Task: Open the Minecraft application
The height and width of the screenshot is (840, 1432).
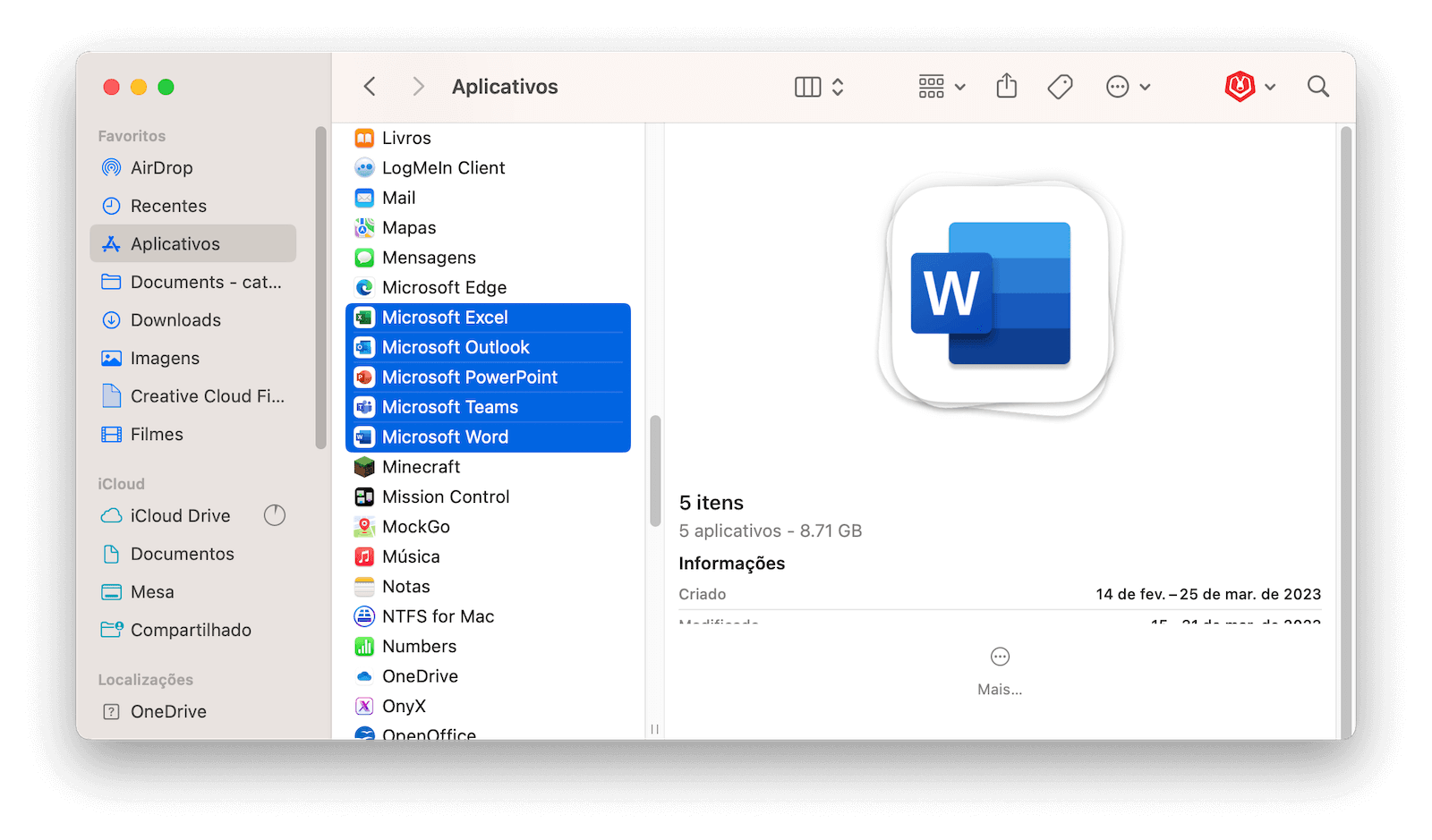Action: click(x=422, y=466)
